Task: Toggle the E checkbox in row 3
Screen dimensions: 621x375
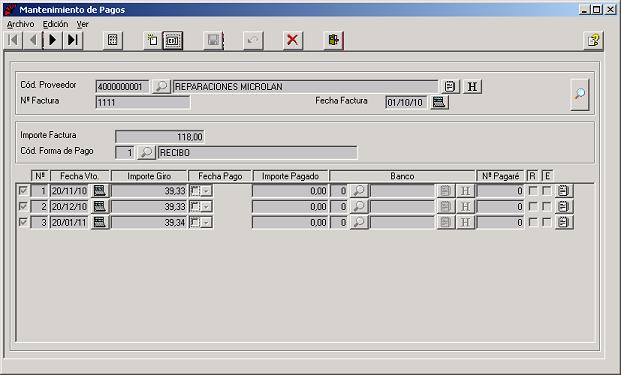Action: pos(547,222)
